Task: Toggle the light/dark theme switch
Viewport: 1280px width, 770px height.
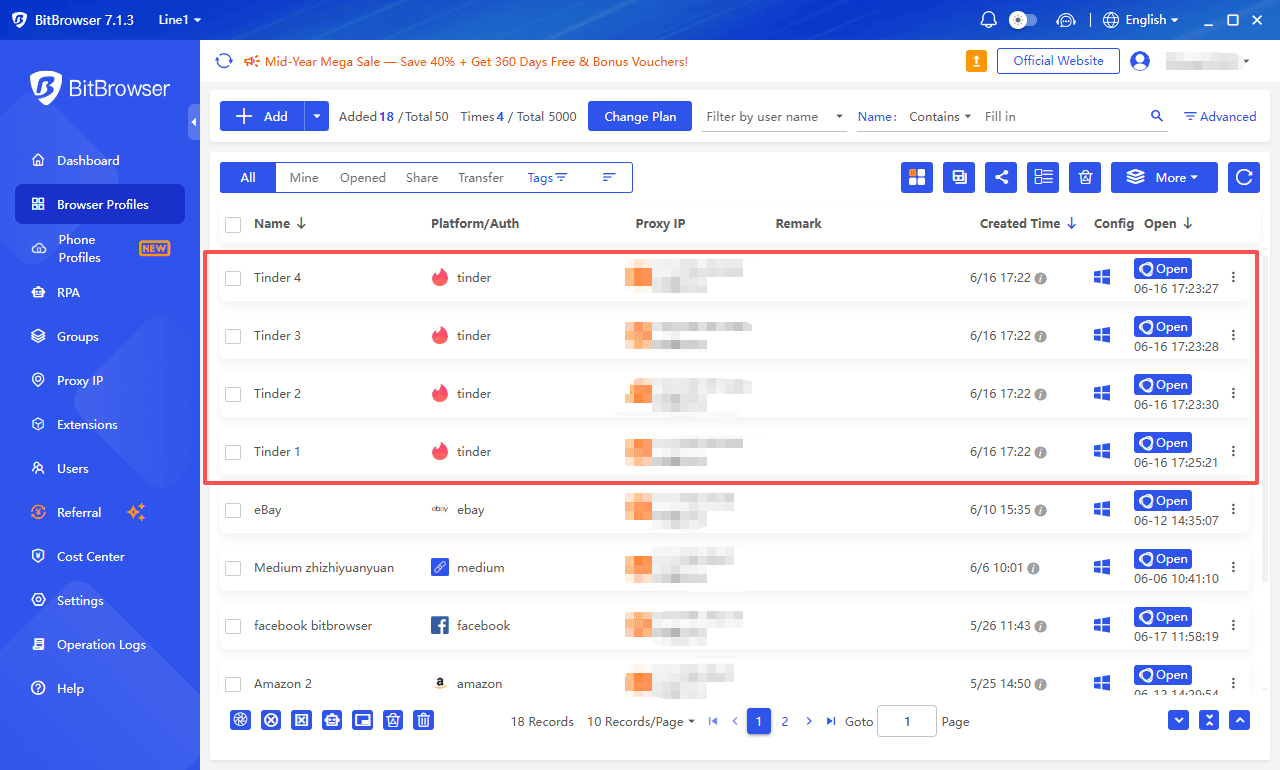Action: (1023, 20)
